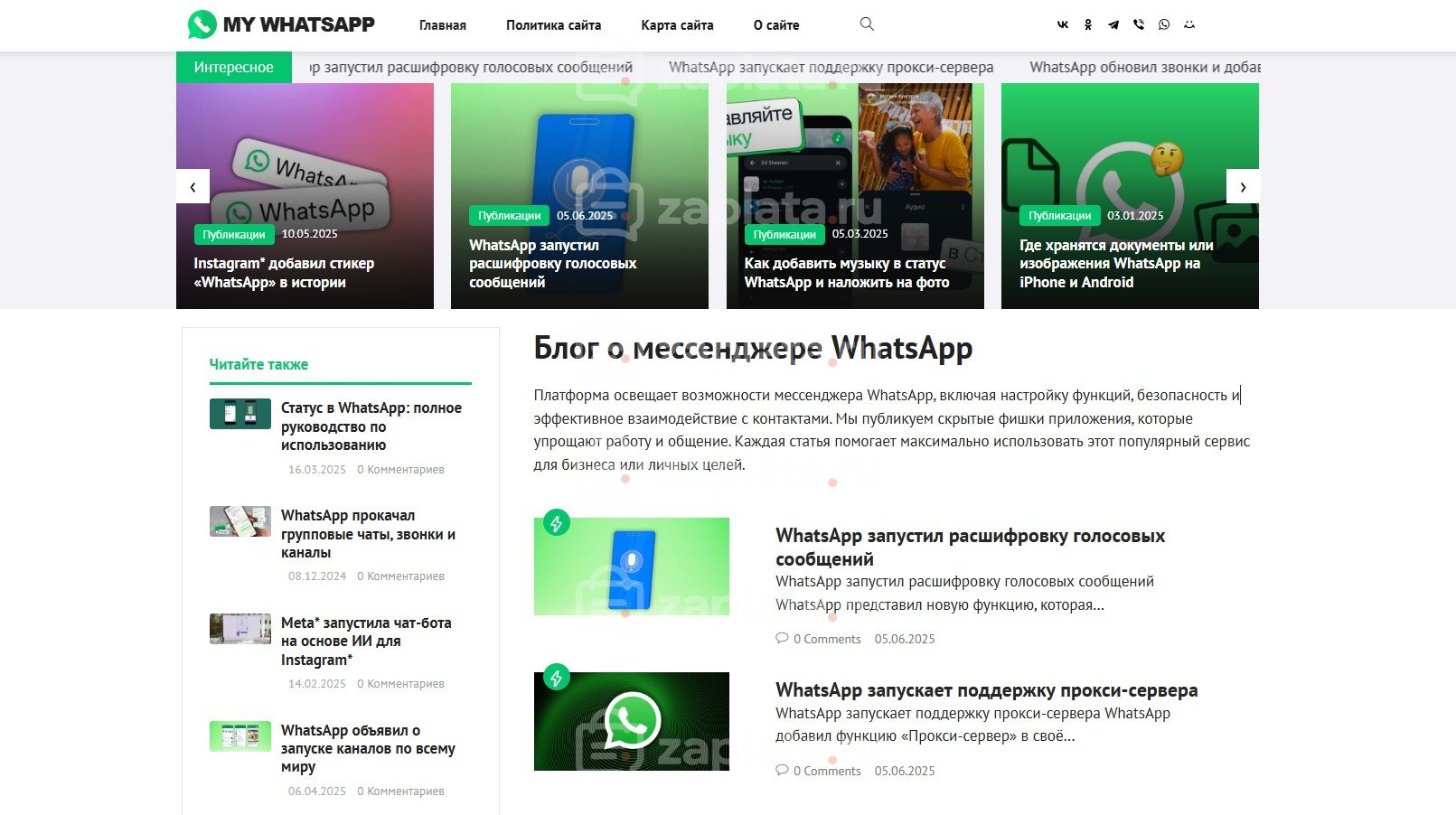Open slide 'Где хранятся документы или изображения WhatsApp'
The width and height of the screenshot is (1456, 815).
1116,263
